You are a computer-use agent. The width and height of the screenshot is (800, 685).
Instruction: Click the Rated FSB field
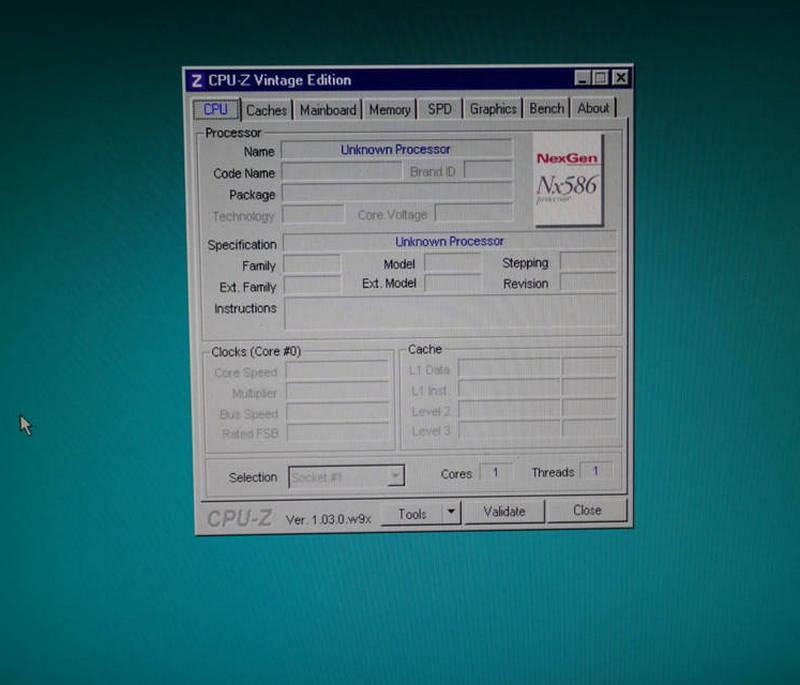click(x=338, y=433)
